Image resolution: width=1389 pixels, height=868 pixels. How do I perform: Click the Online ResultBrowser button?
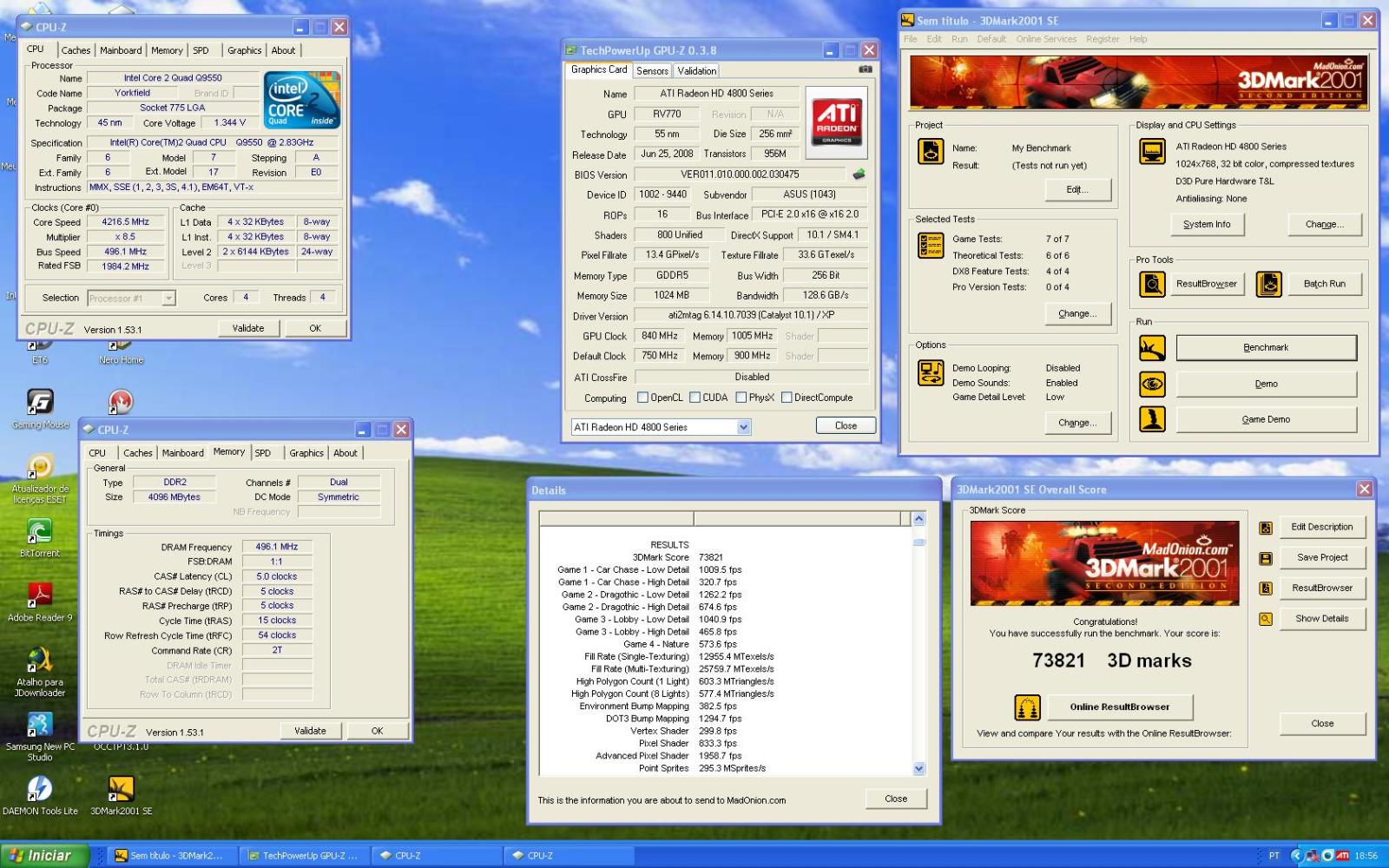[x=1119, y=707]
